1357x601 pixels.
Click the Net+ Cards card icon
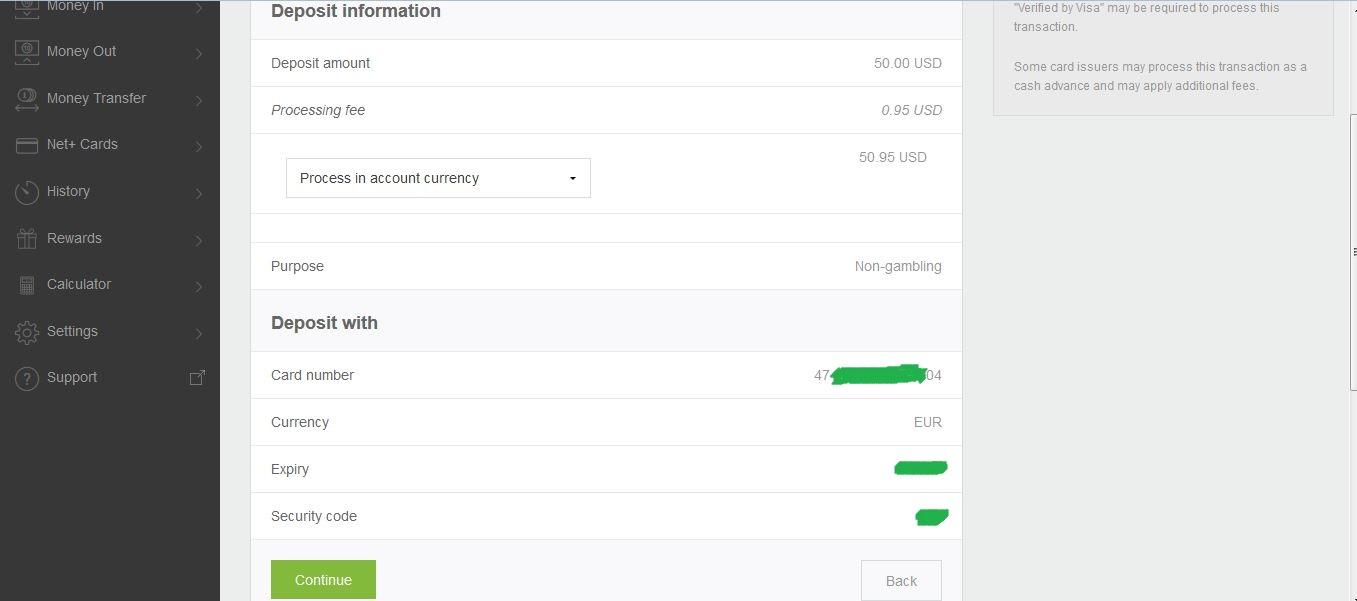pos(27,145)
